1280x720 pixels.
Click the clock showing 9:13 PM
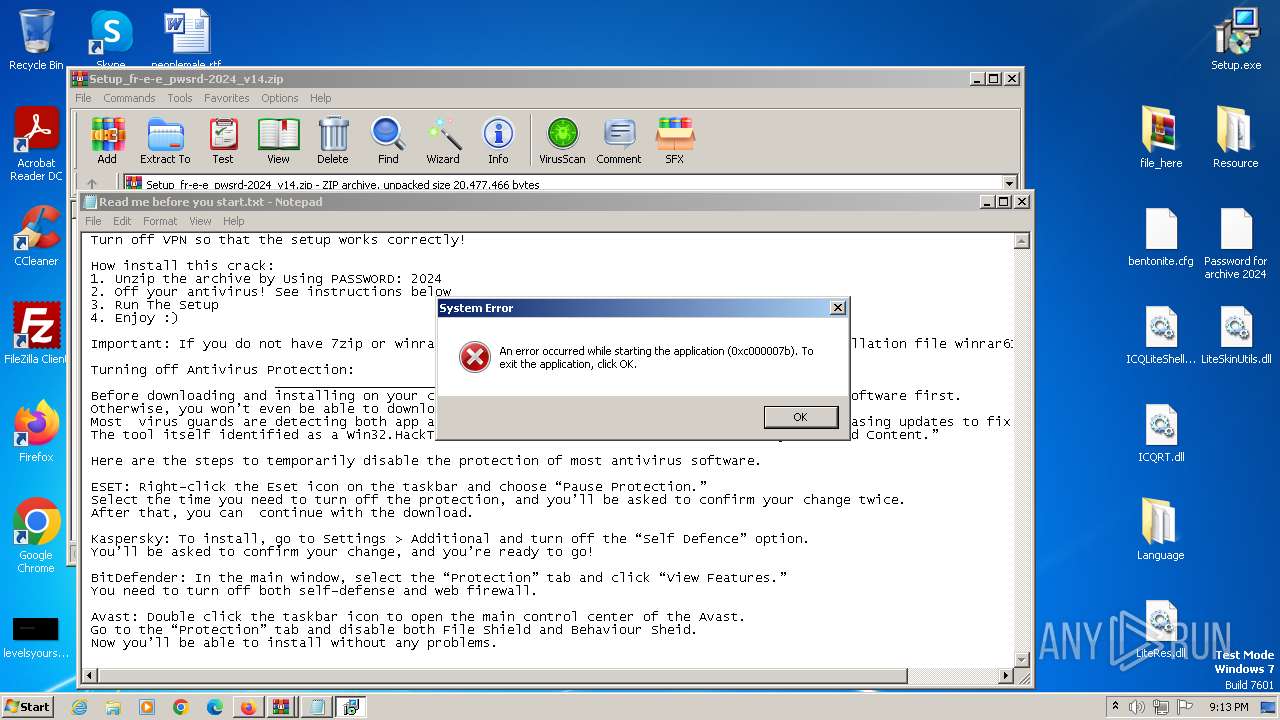1229,707
